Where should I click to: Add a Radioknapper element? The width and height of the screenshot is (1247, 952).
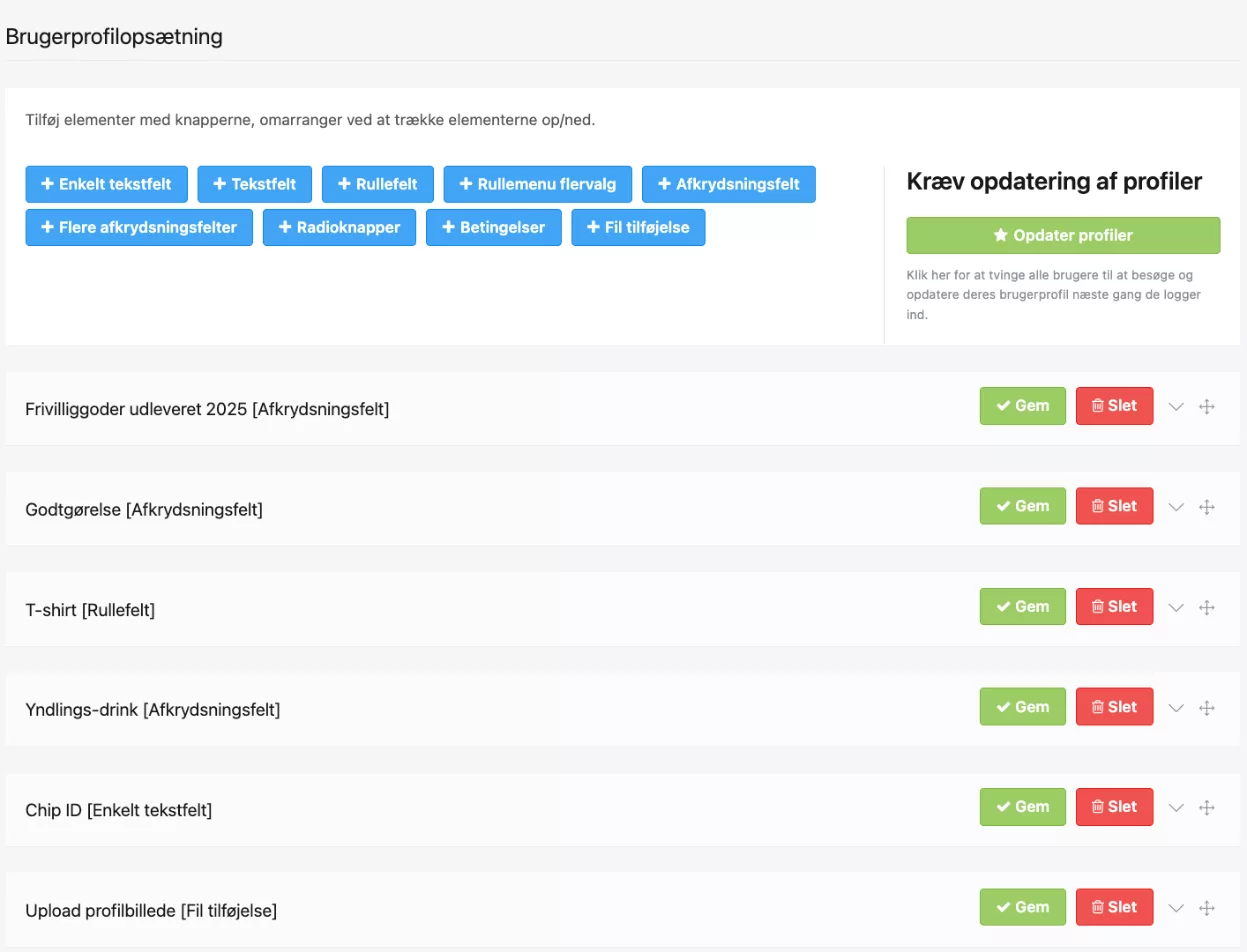340,227
